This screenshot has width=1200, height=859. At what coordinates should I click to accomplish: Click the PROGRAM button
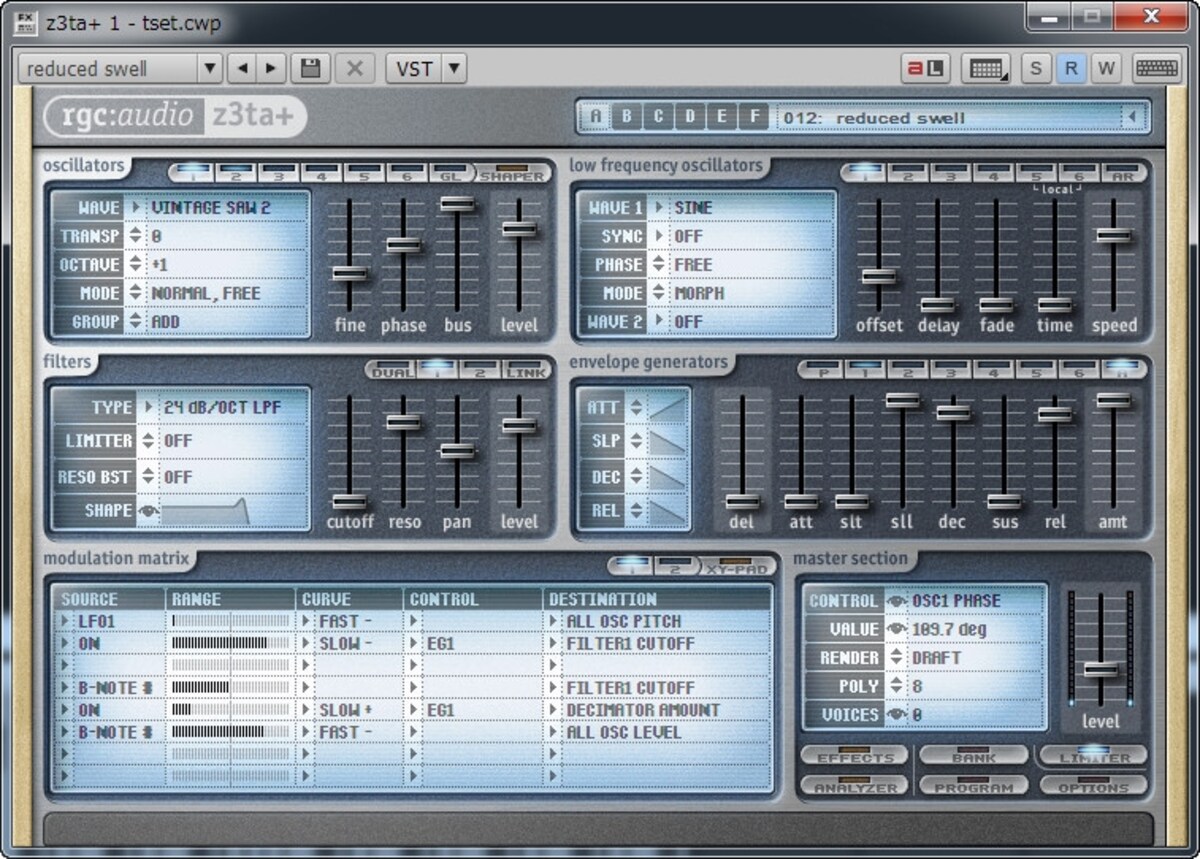coord(974,786)
